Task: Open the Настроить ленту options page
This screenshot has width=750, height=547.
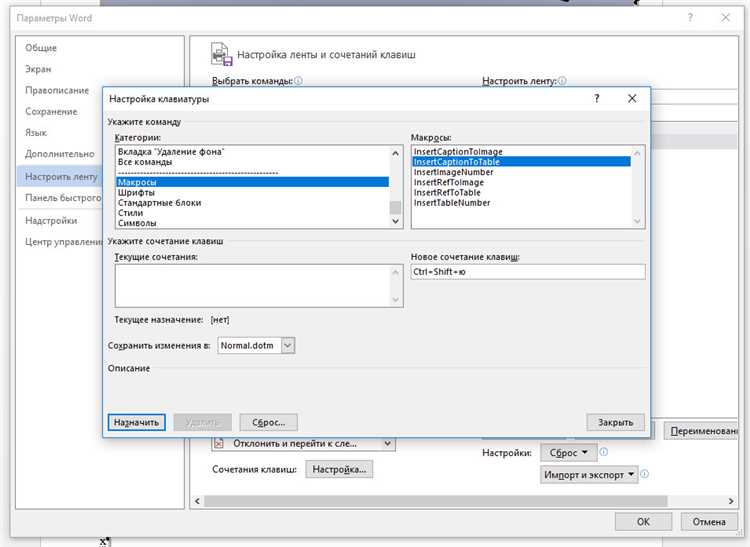Action: [61, 176]
